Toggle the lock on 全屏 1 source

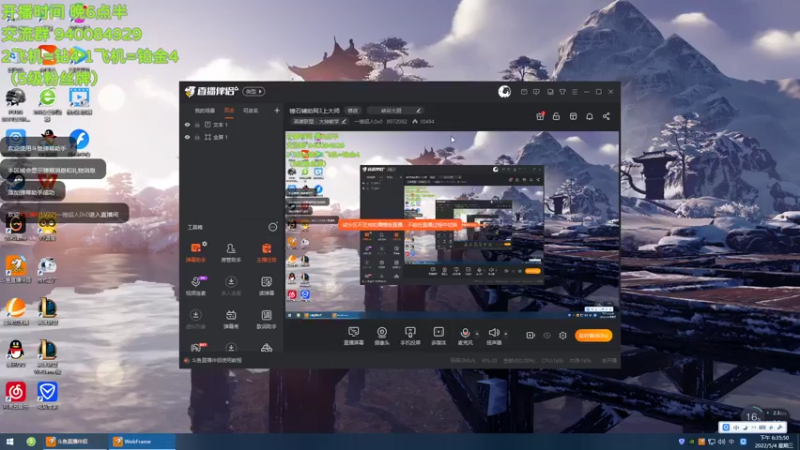point(197,137)
